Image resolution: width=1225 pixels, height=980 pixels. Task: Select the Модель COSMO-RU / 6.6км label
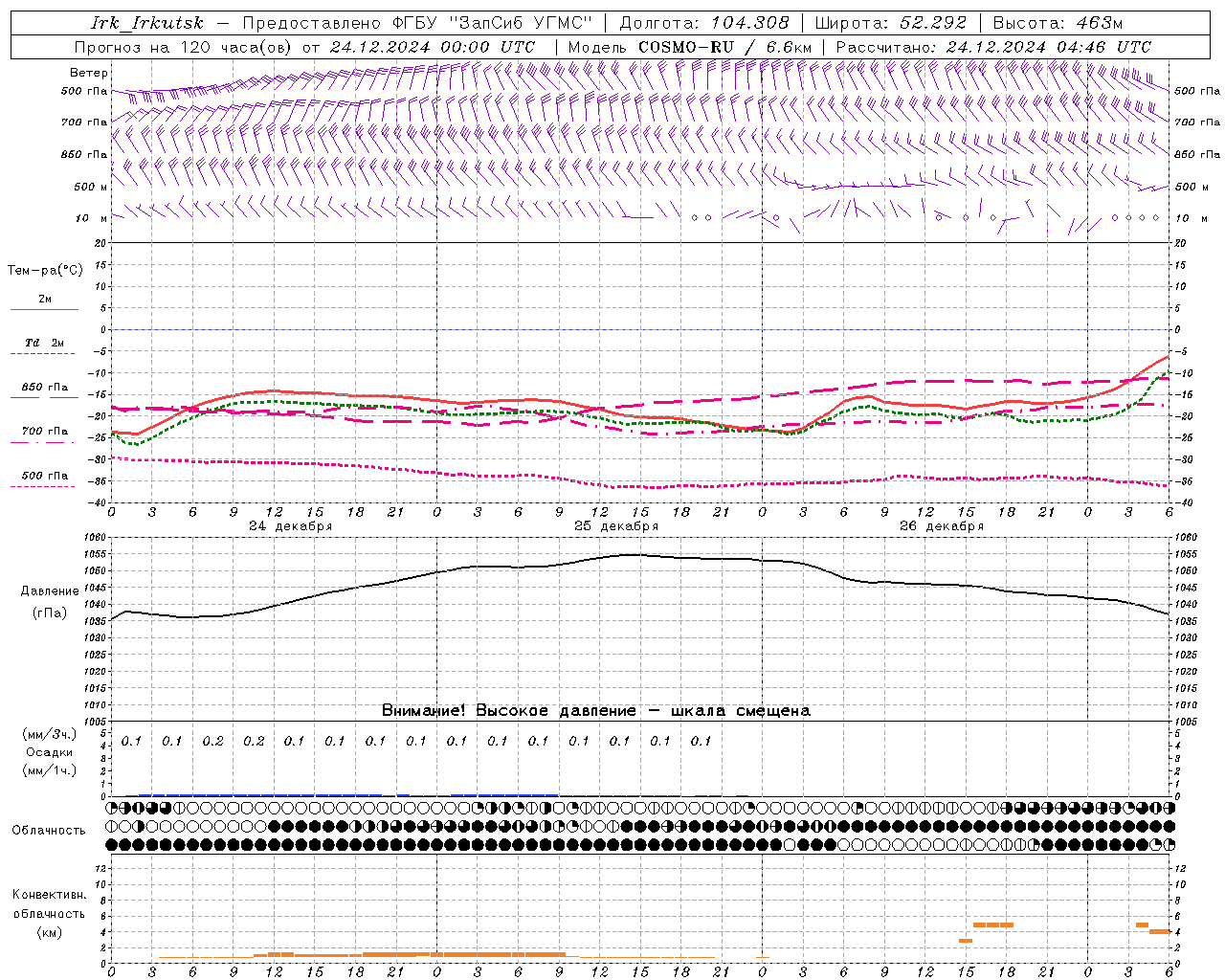click(x=690, y=47)
